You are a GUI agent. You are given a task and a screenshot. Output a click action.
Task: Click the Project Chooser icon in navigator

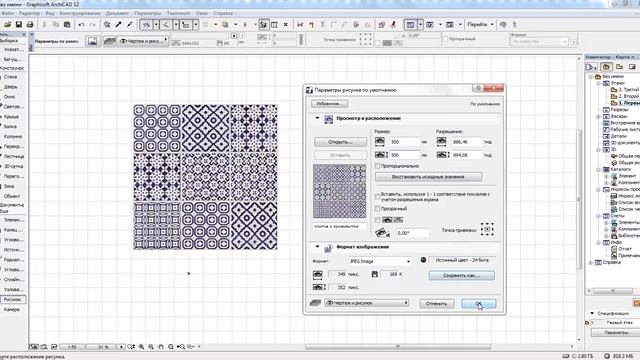click(x=591, y=67)
